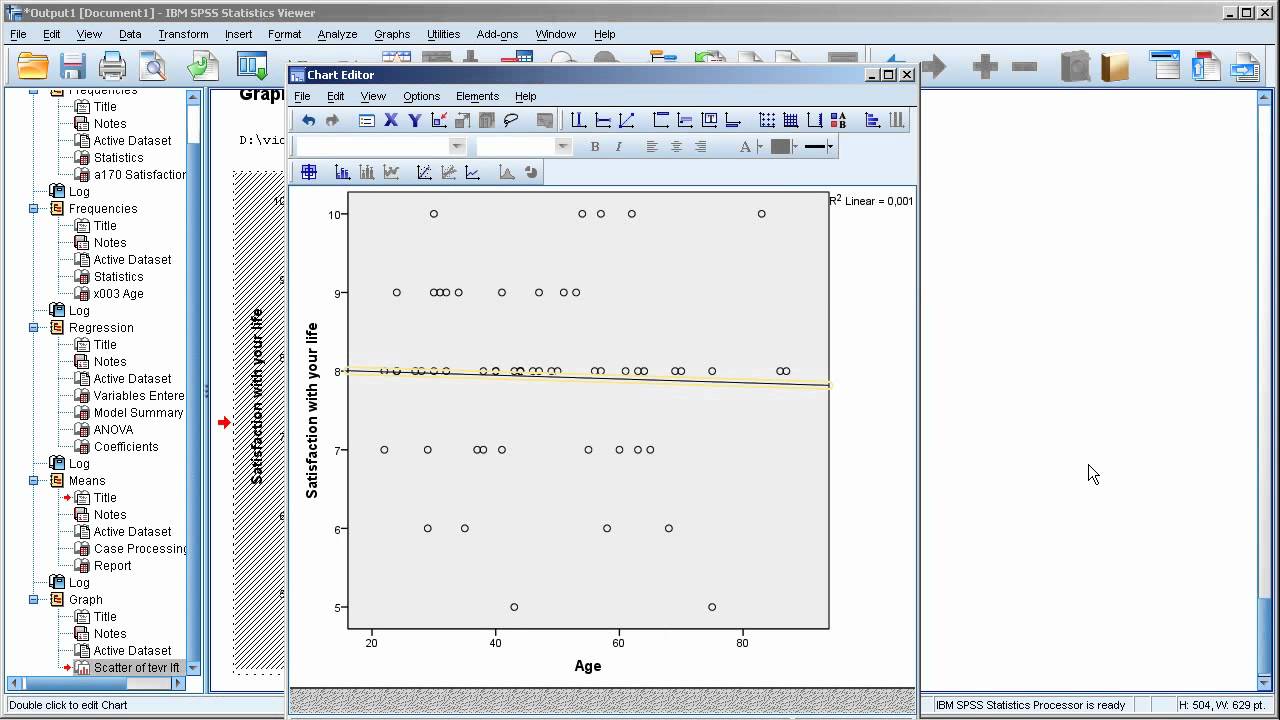Image resolution: width=1280 pixels, height=720 pixels.
Task: Open the Utilities menu
Action: 444,34
